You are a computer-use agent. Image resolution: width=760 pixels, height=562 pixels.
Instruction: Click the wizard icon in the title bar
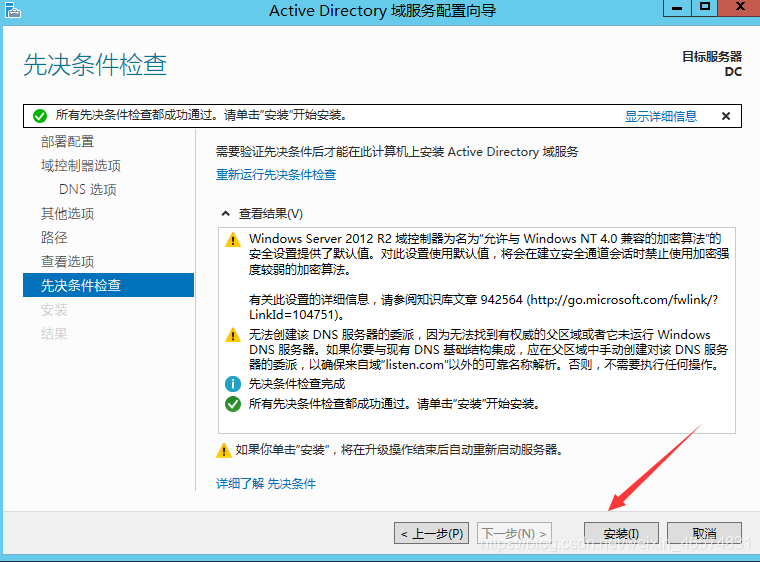[x=13, y=10]
